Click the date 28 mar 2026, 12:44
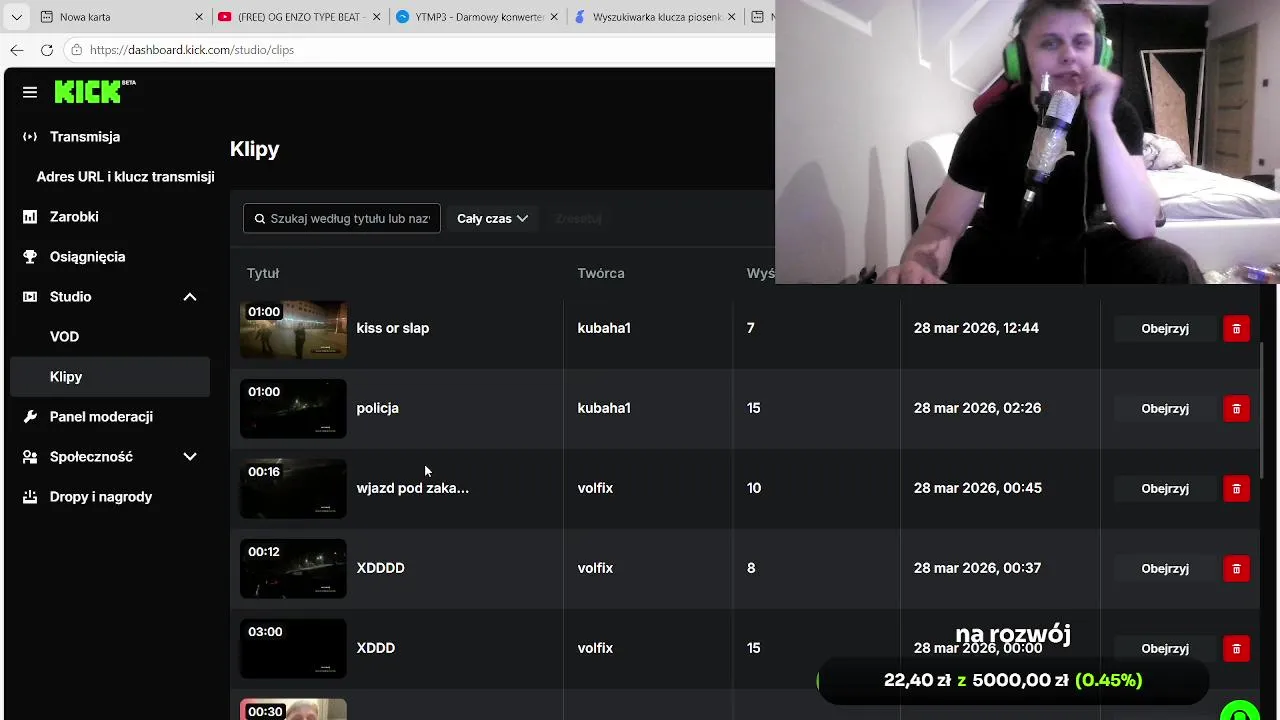Viewport: 1280px width, 720px height. [976, 328]
